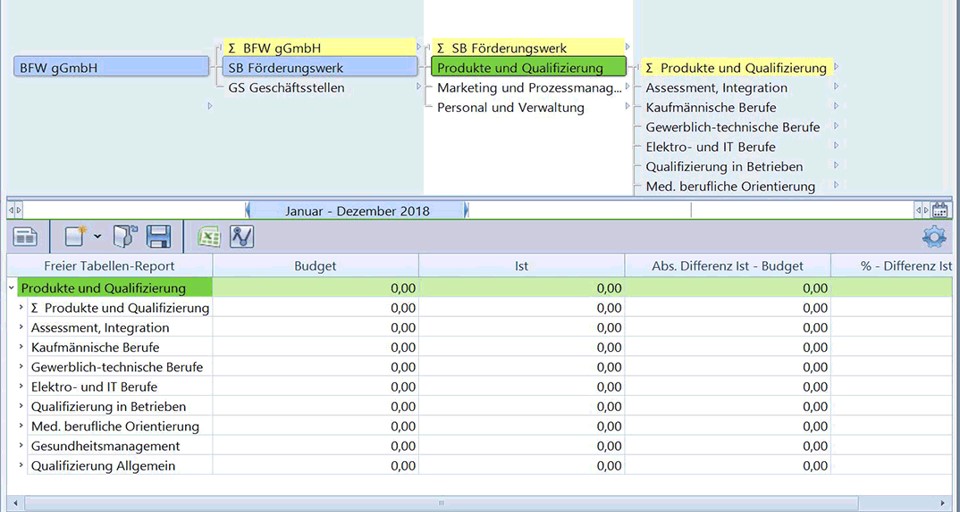Click the left arrow of the horizontal scrollbar
This screenshot has width=960, height=512.
tap(15, 503)
